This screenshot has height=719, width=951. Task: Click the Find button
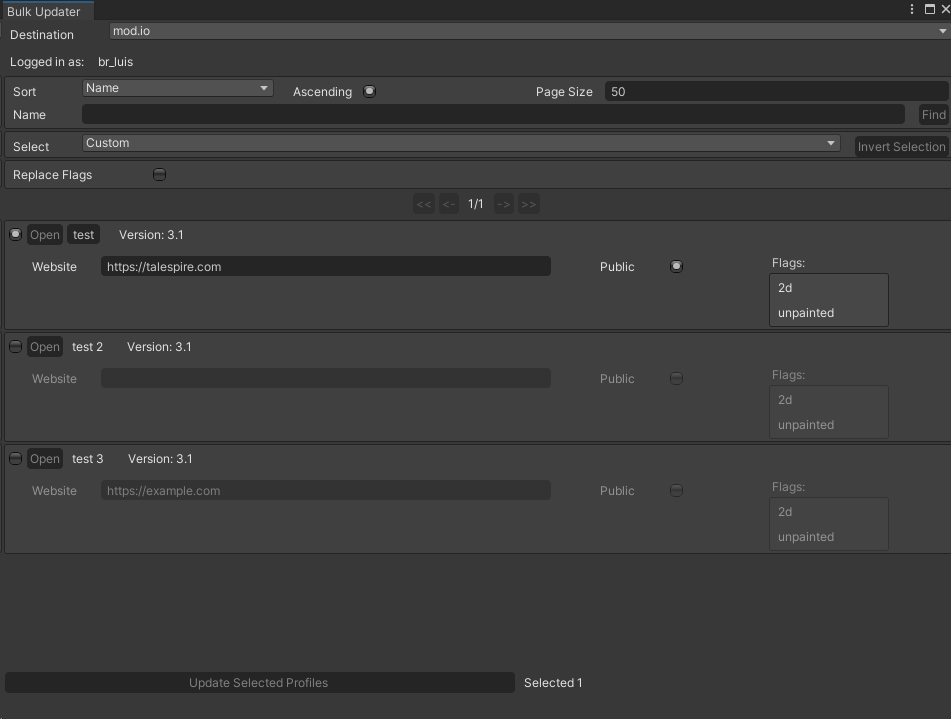point(933,114)
